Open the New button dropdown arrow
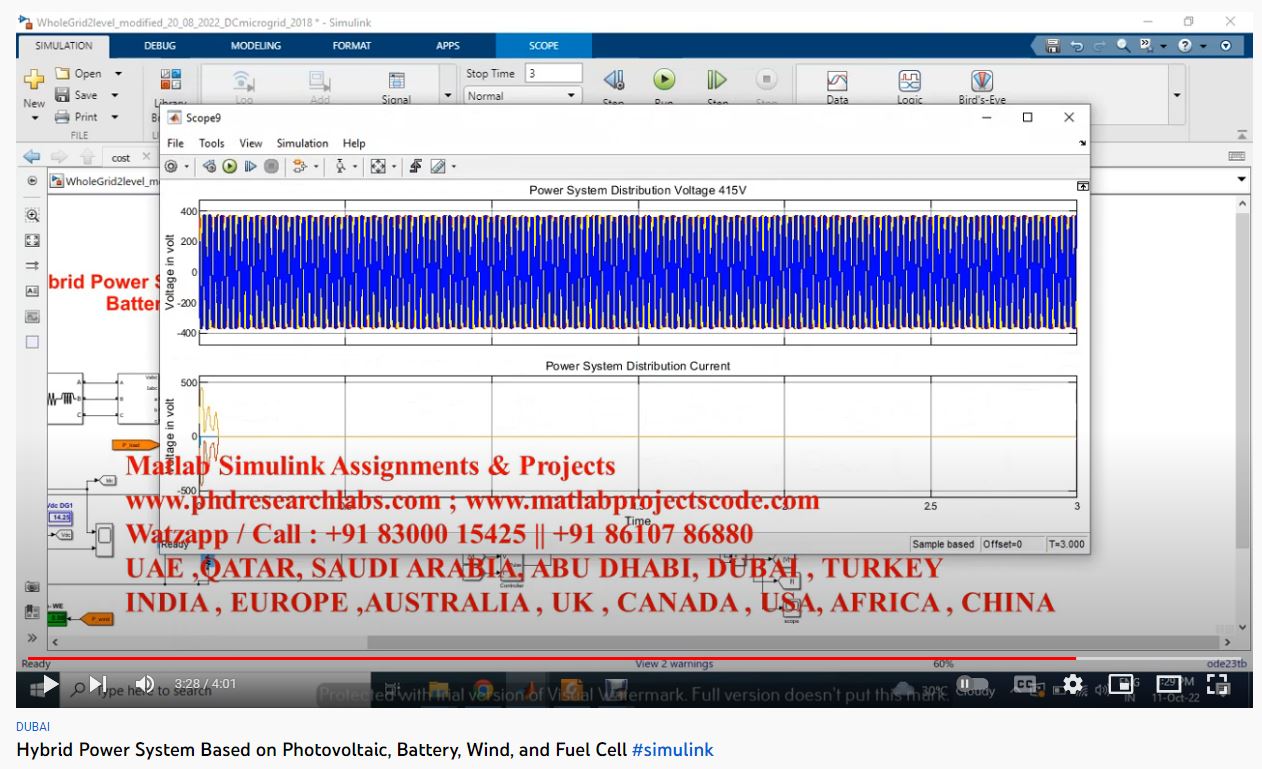Screen dimensions: 1262x769 [34, 117]
